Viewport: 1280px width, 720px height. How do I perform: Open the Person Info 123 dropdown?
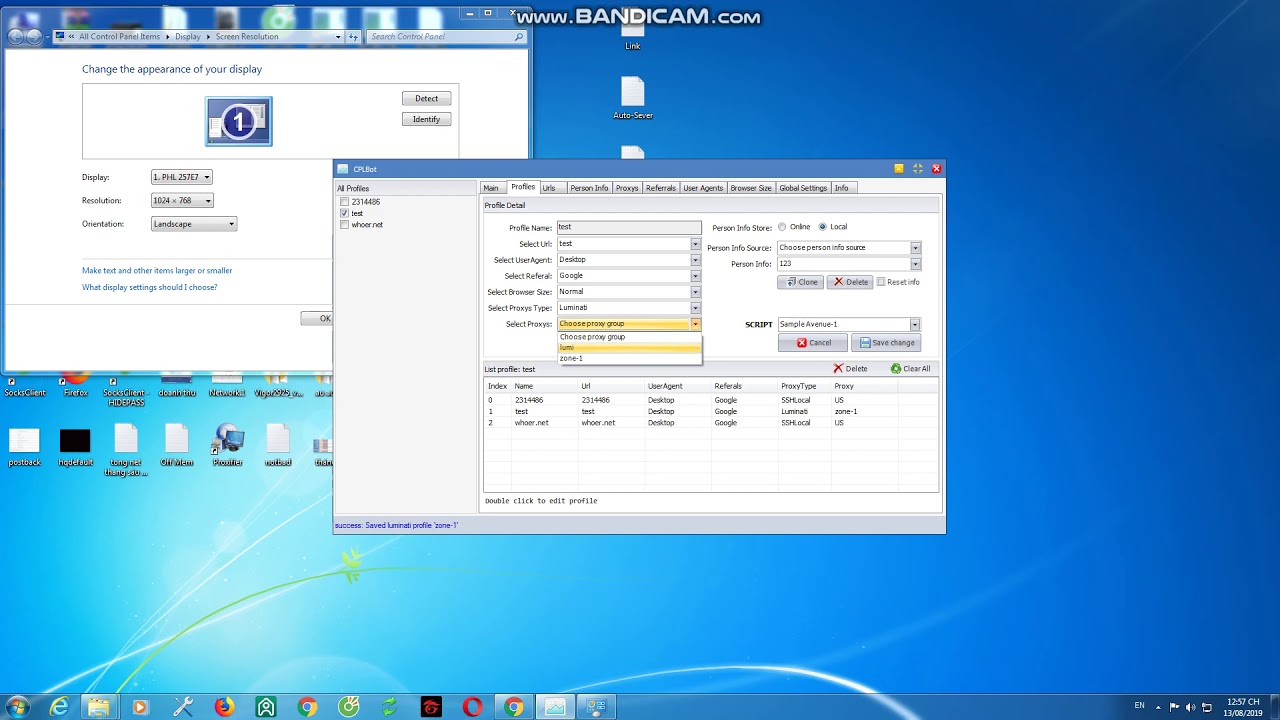[915, 264]
